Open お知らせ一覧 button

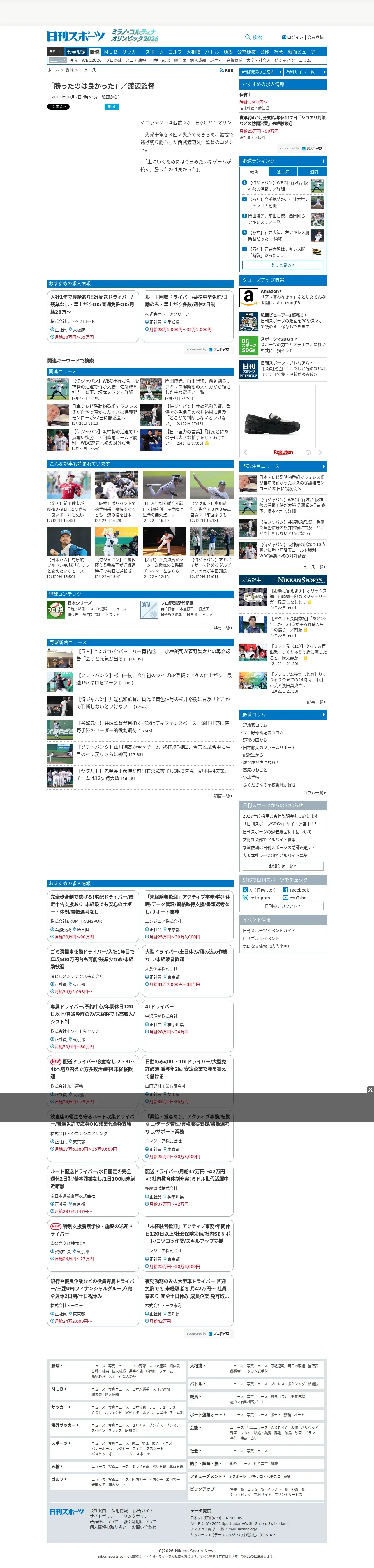(283, 866)
